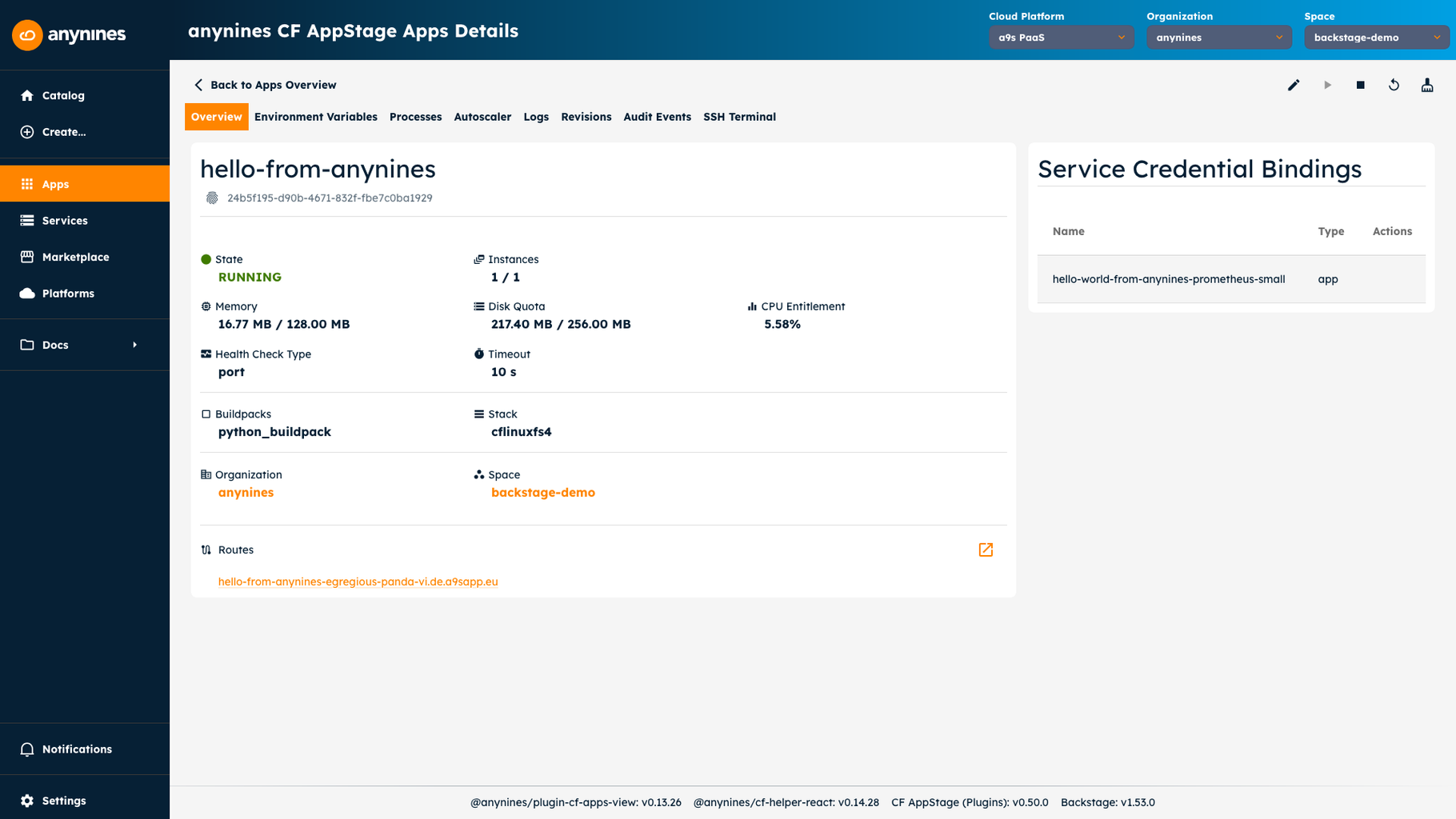Open Settings in the sidebar

pyautogui.click(x=85, y=801)
